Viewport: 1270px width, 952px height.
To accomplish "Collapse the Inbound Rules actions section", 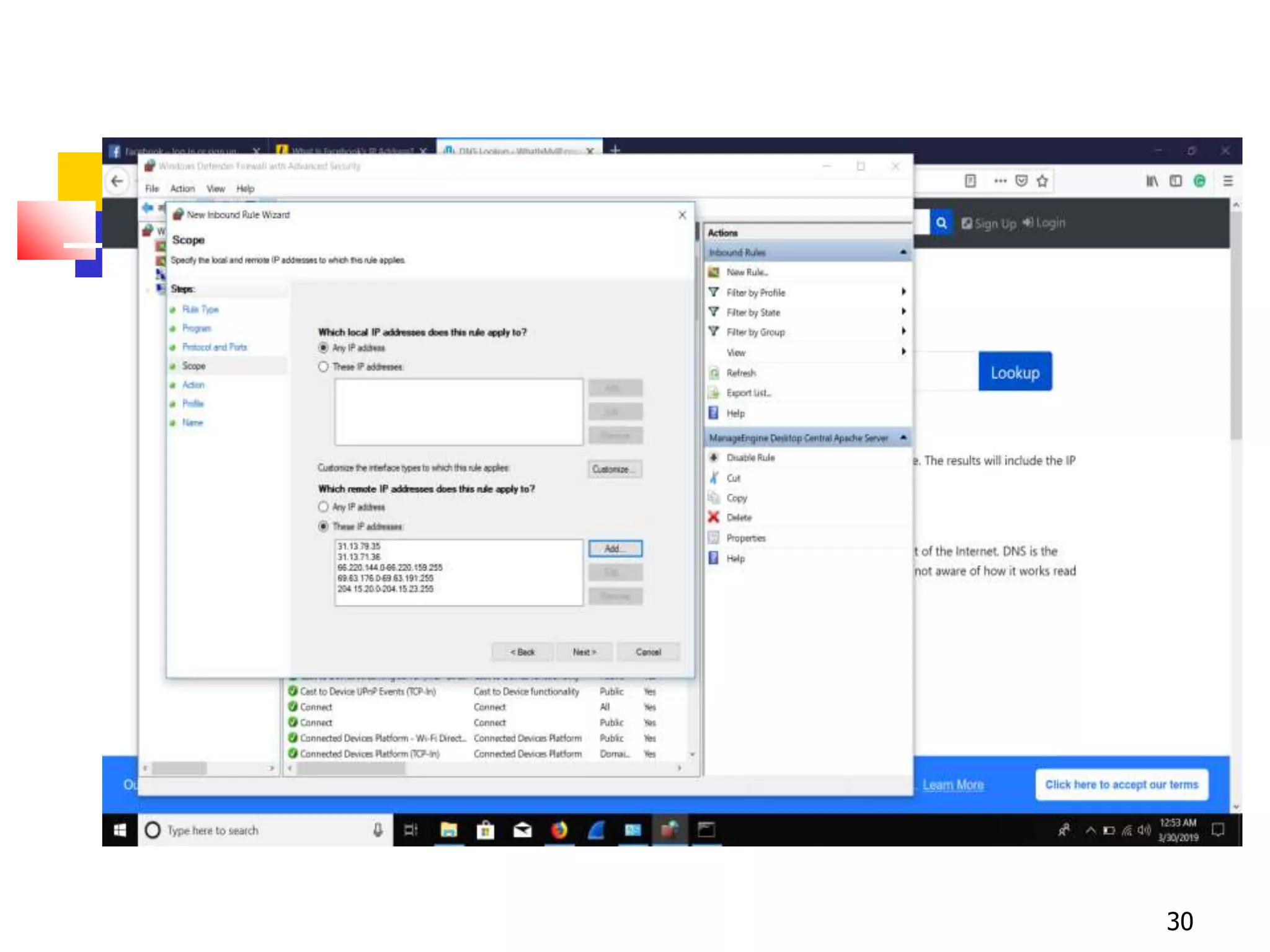I will pos(903,252).
